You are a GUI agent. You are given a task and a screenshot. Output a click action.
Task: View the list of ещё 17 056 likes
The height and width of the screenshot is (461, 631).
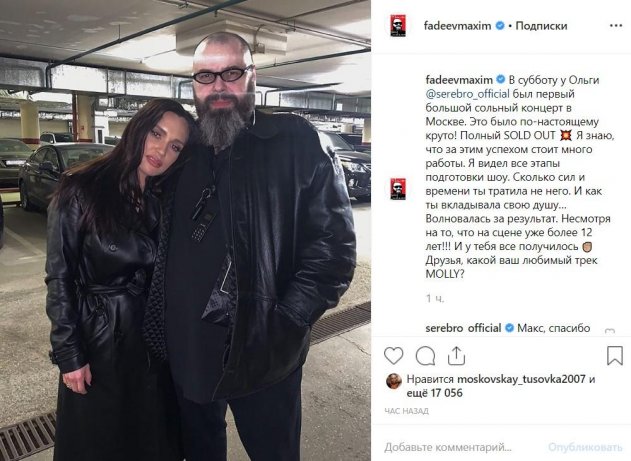pos(435,393)
